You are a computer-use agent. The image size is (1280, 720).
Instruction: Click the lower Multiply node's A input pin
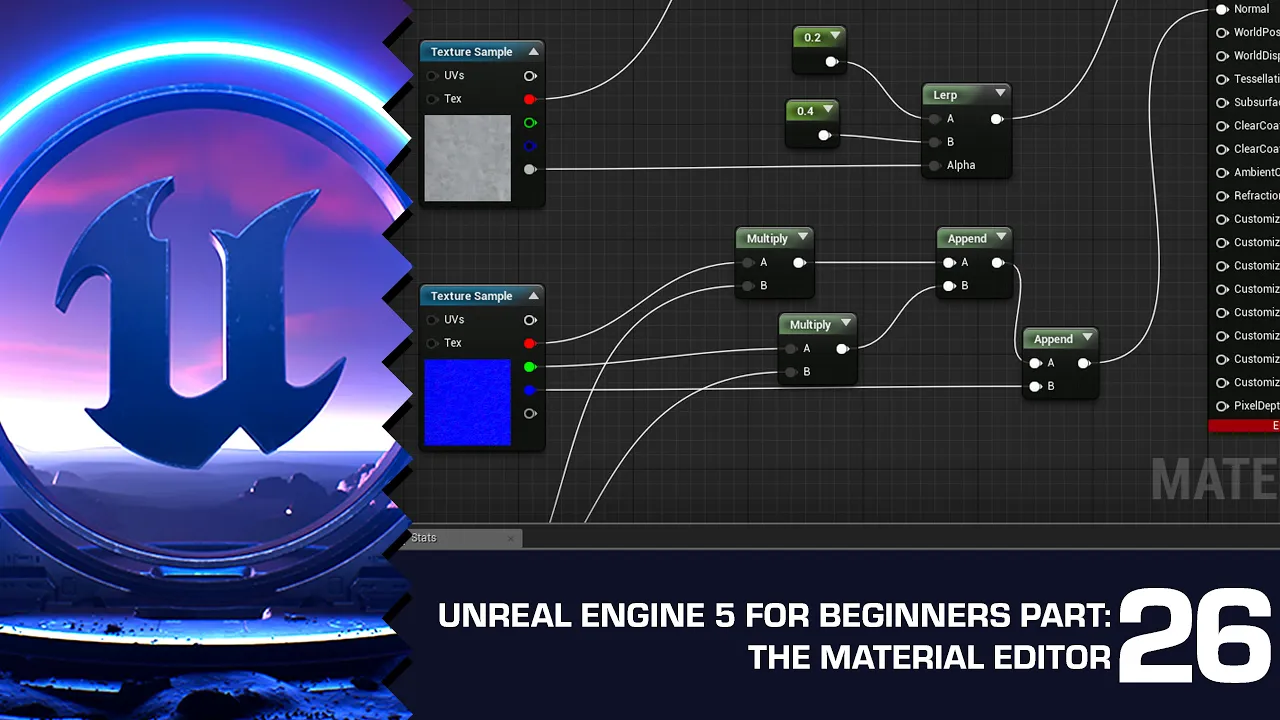pyautogui.click(x=791, y=349)
